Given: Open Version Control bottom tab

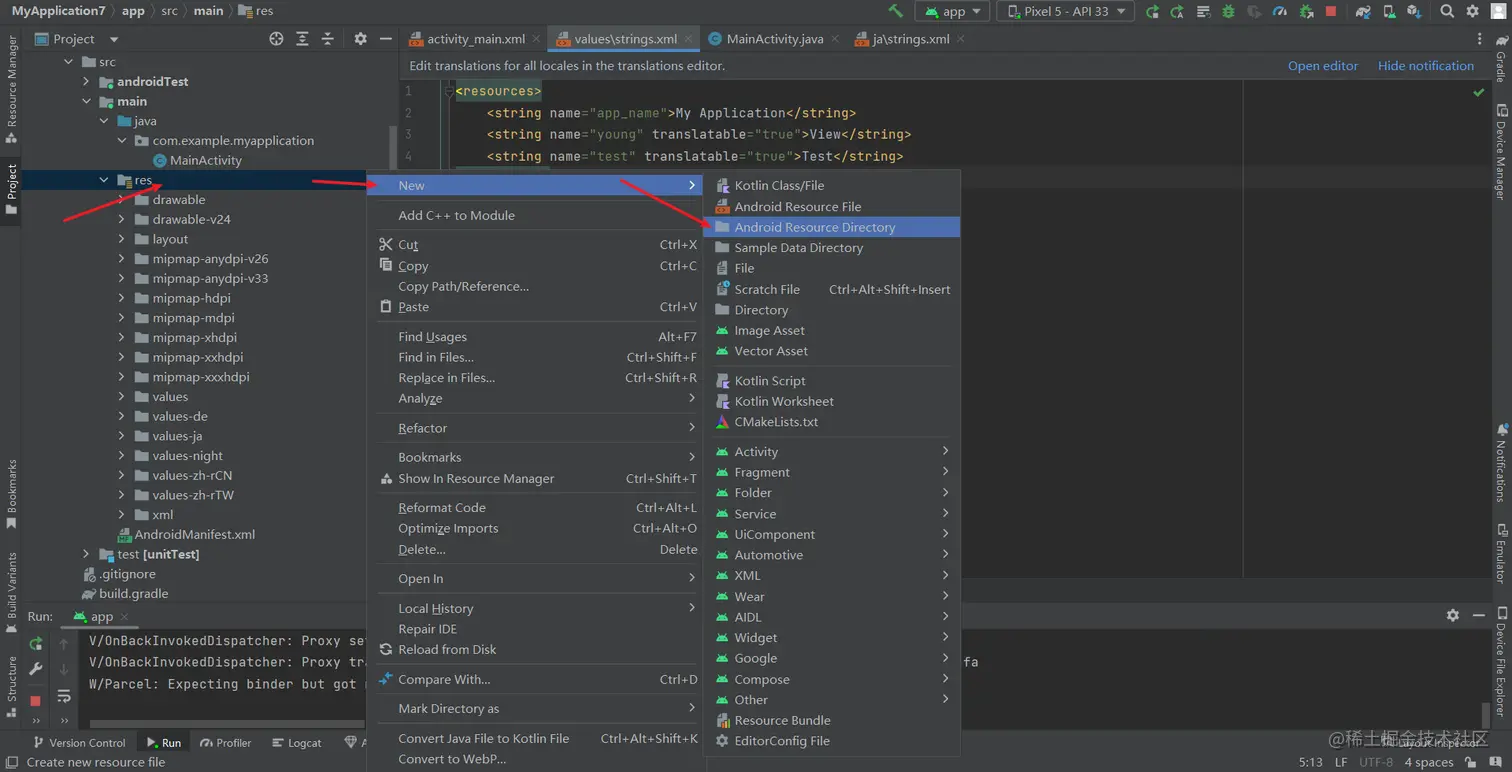Looking at the screenshot, I should 79,743.
